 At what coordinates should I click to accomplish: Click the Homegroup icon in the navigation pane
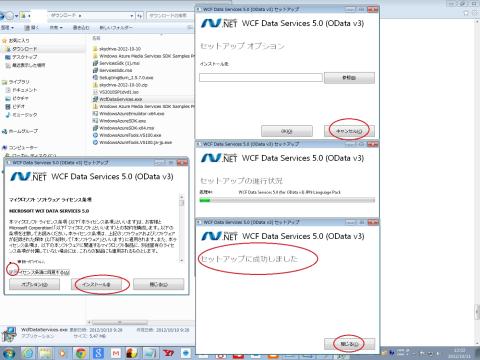click(x=4, y=131)
